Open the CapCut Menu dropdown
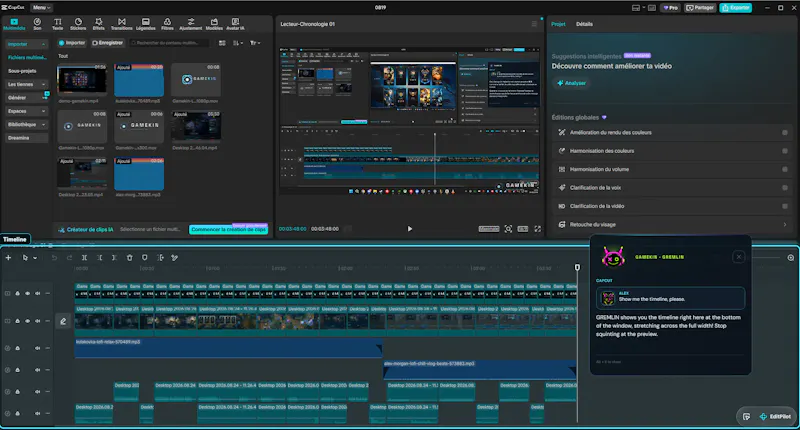 (x=41, y=8)
